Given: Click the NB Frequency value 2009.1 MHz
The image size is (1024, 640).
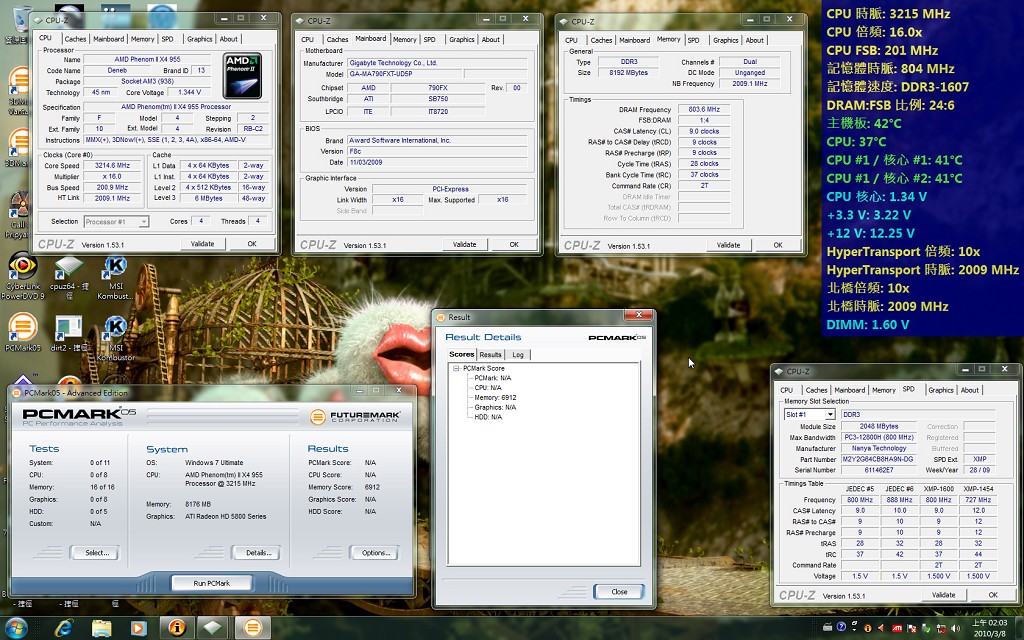Looking at the screenshot, I should tap(749, 84).
